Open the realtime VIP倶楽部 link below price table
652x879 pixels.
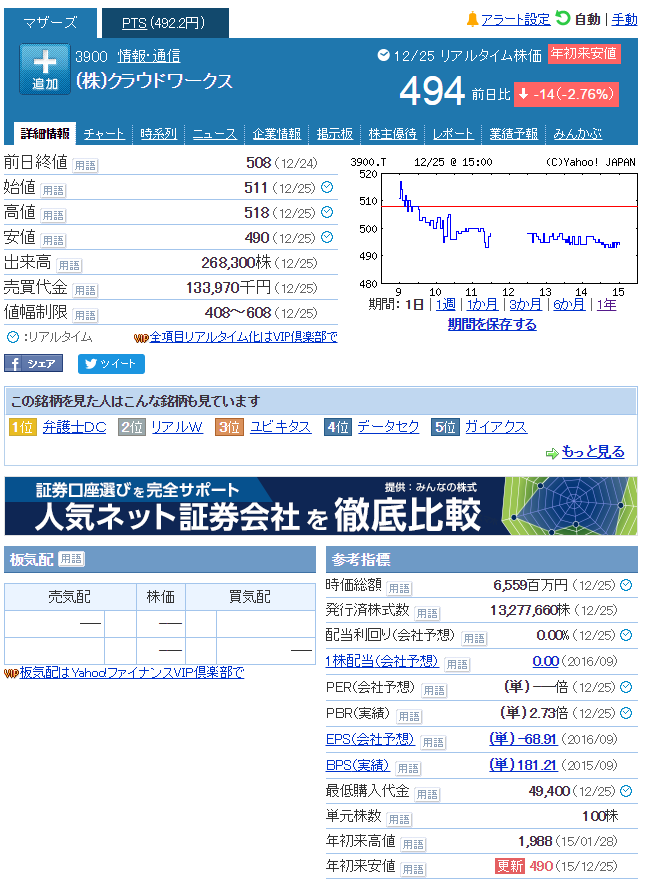tap(243, 337)
